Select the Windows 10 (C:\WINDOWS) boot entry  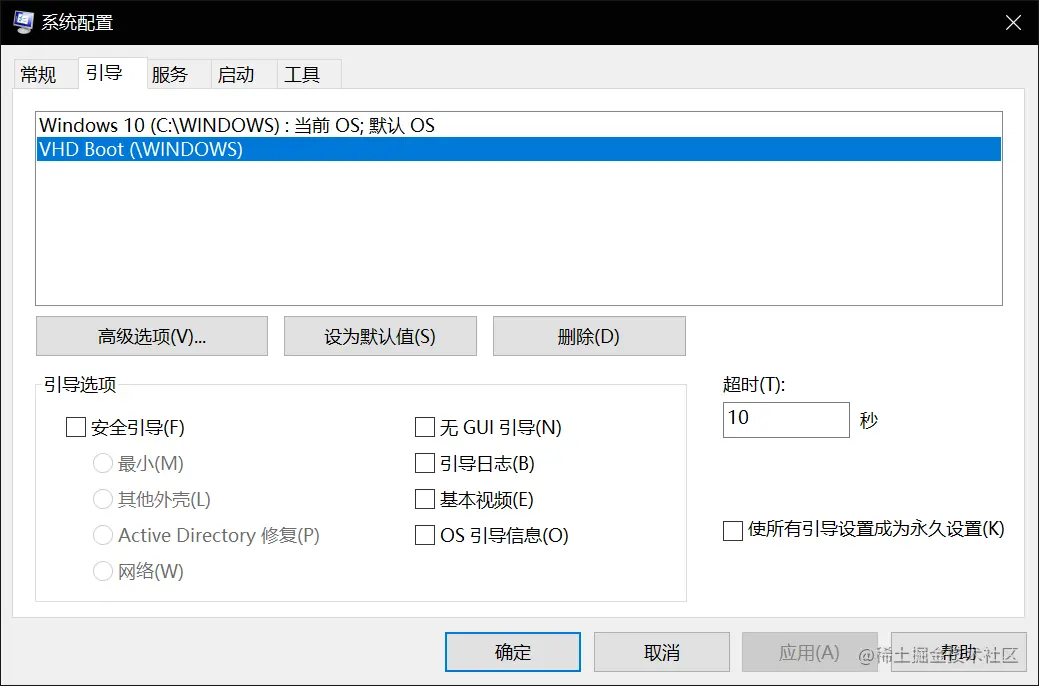518,125
